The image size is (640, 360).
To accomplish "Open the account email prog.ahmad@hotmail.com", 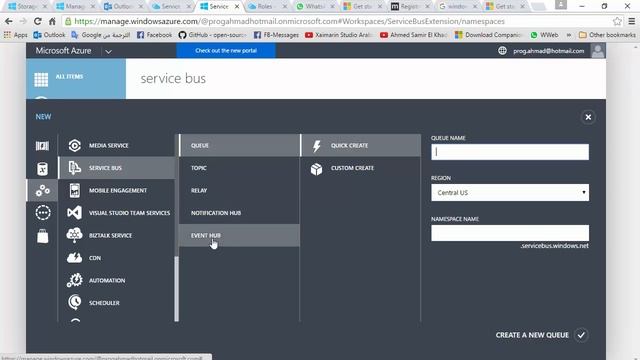I will tap(549, 51).
